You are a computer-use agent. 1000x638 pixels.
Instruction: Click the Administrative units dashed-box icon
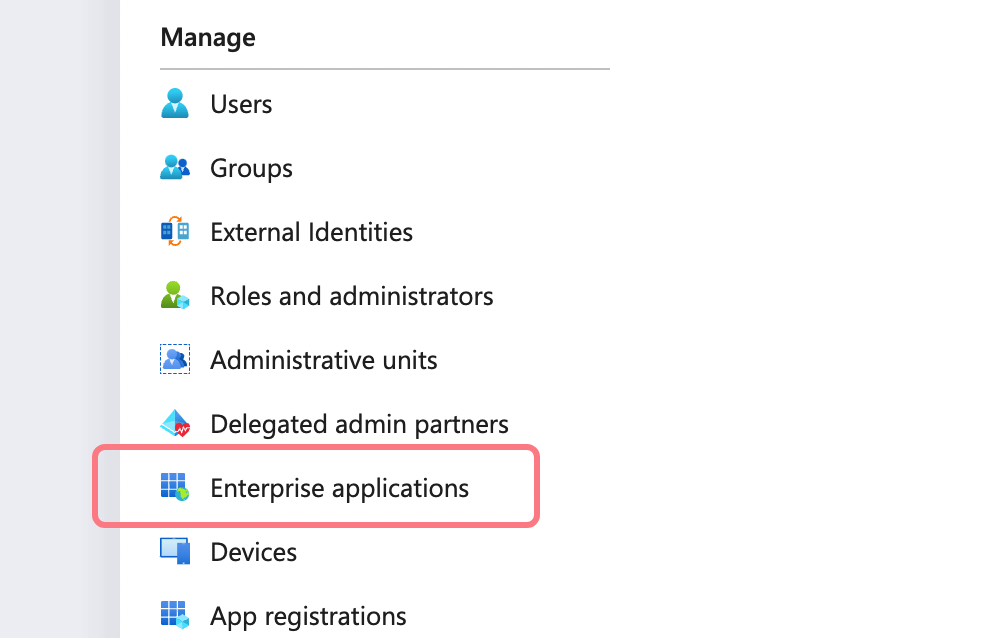175,360
